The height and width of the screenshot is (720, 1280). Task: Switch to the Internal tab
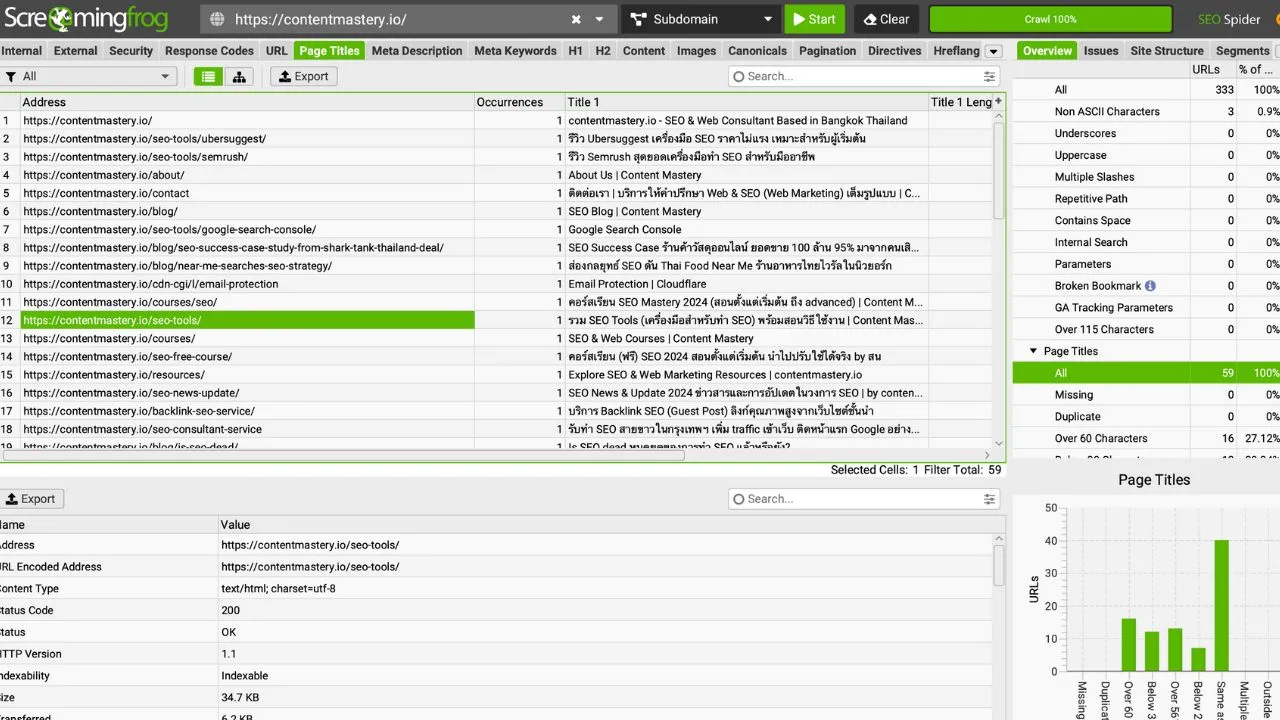click(22, 51)
